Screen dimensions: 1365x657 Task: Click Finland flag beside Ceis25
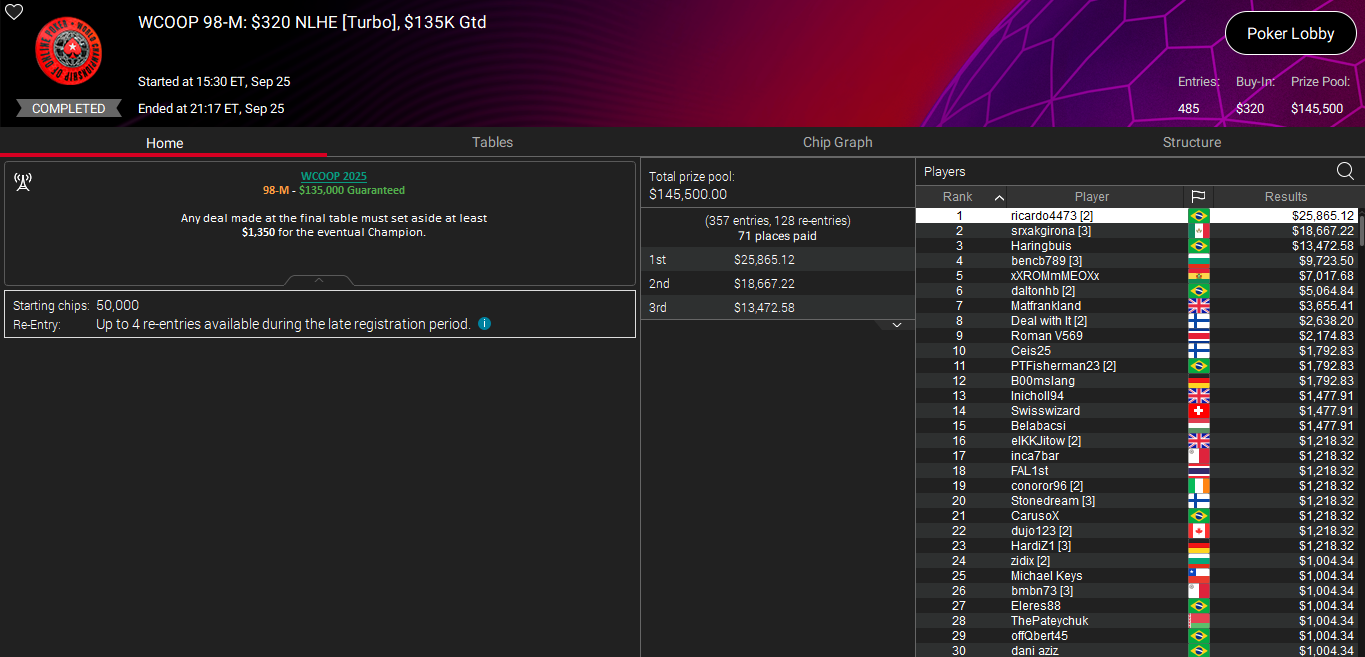pos(1198,351)
